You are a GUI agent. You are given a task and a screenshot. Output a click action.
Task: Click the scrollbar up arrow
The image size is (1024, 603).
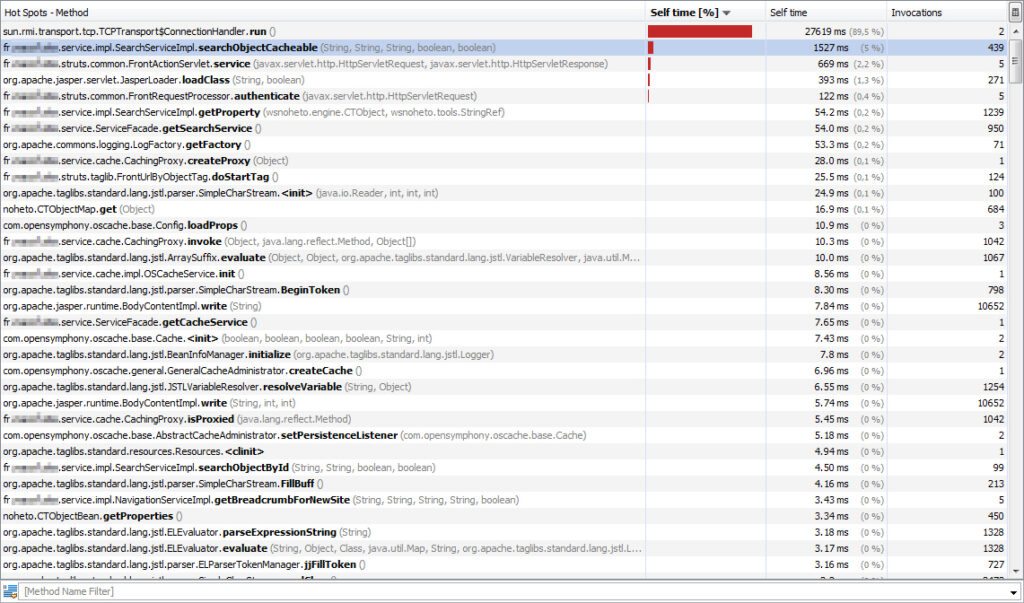pos(1016,31)
